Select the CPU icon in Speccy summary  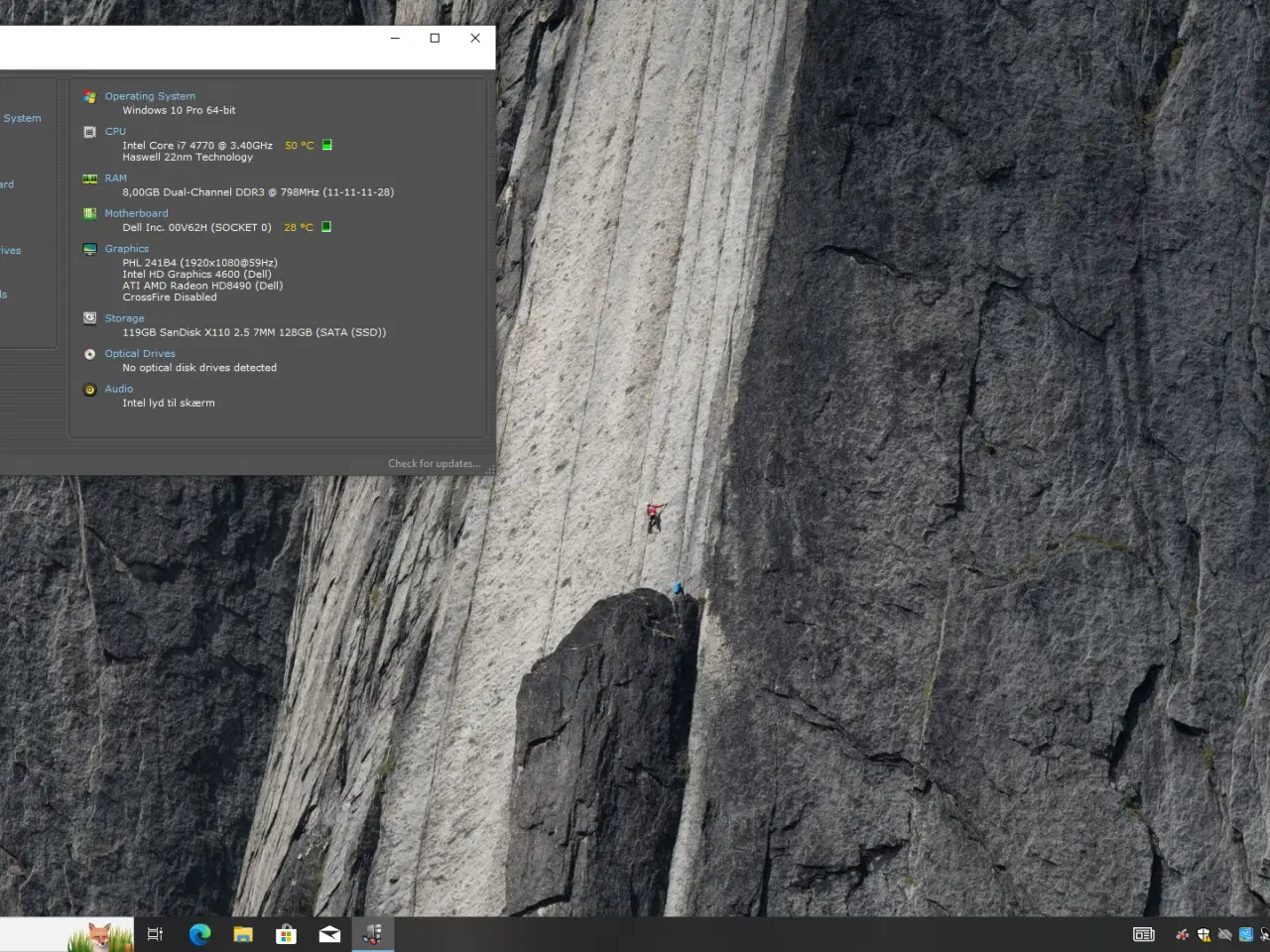pyautogui.click(x=89, y=132)
